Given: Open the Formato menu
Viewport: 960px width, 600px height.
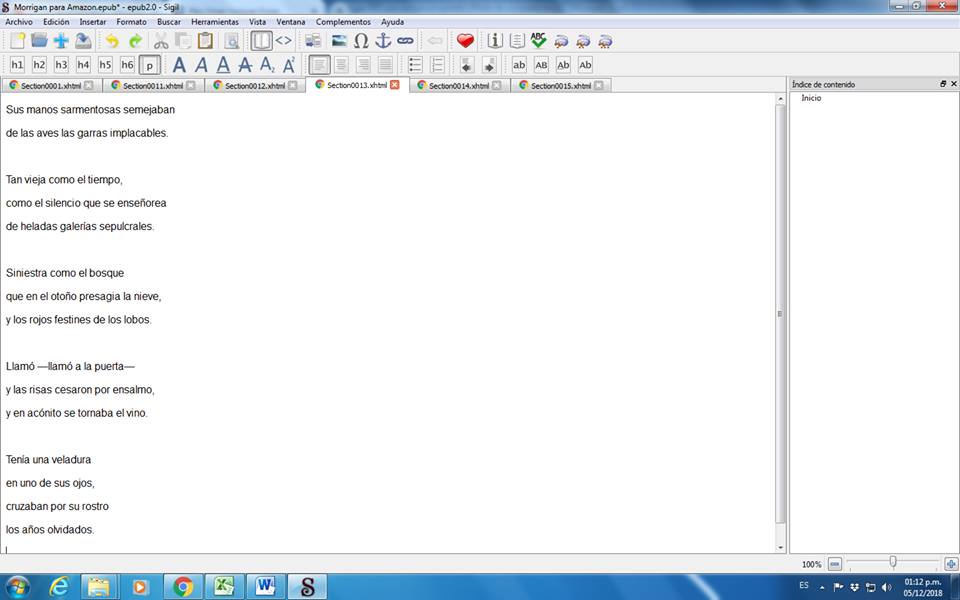Looking at the screenshot, I should click(x=131, y=22).
